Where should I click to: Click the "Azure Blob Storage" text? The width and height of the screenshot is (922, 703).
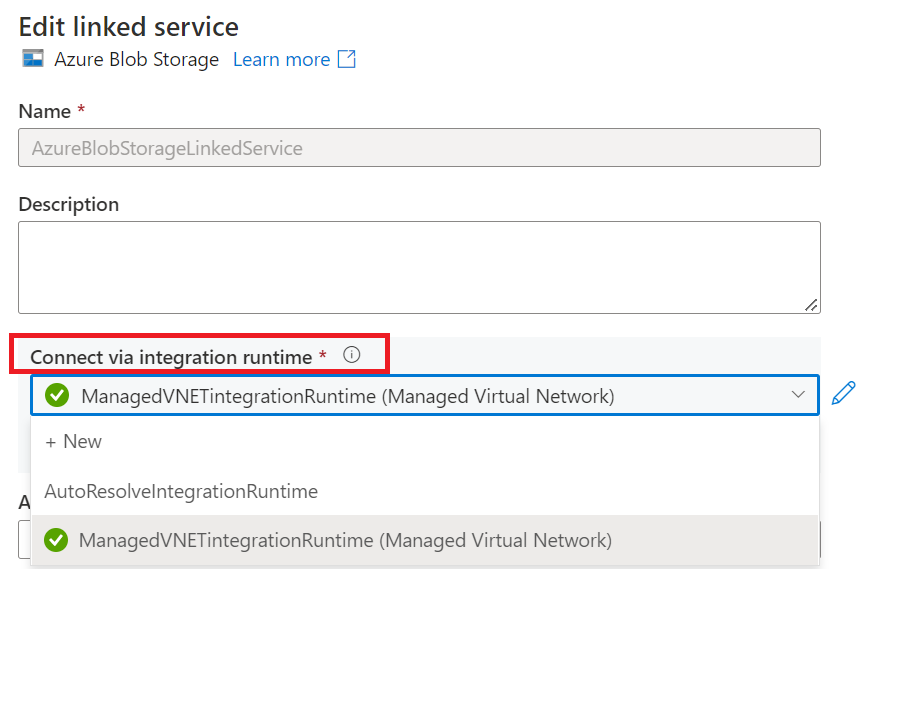click(x=136, y=60)
